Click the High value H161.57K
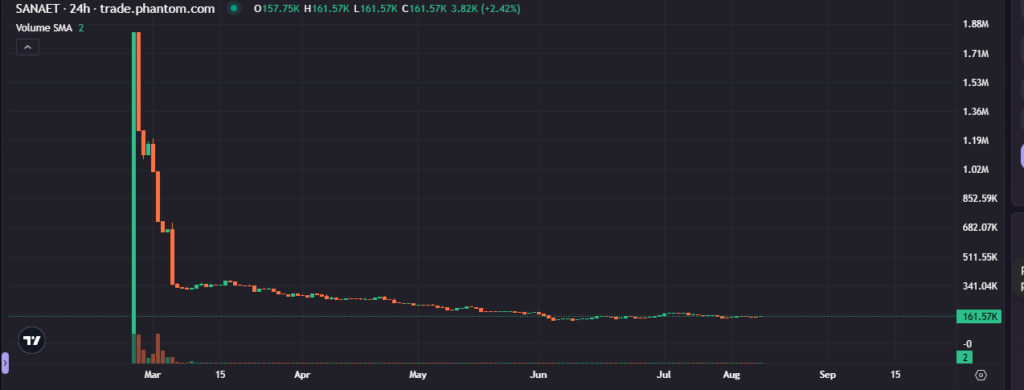The image size is (1024, 390). 327,9
